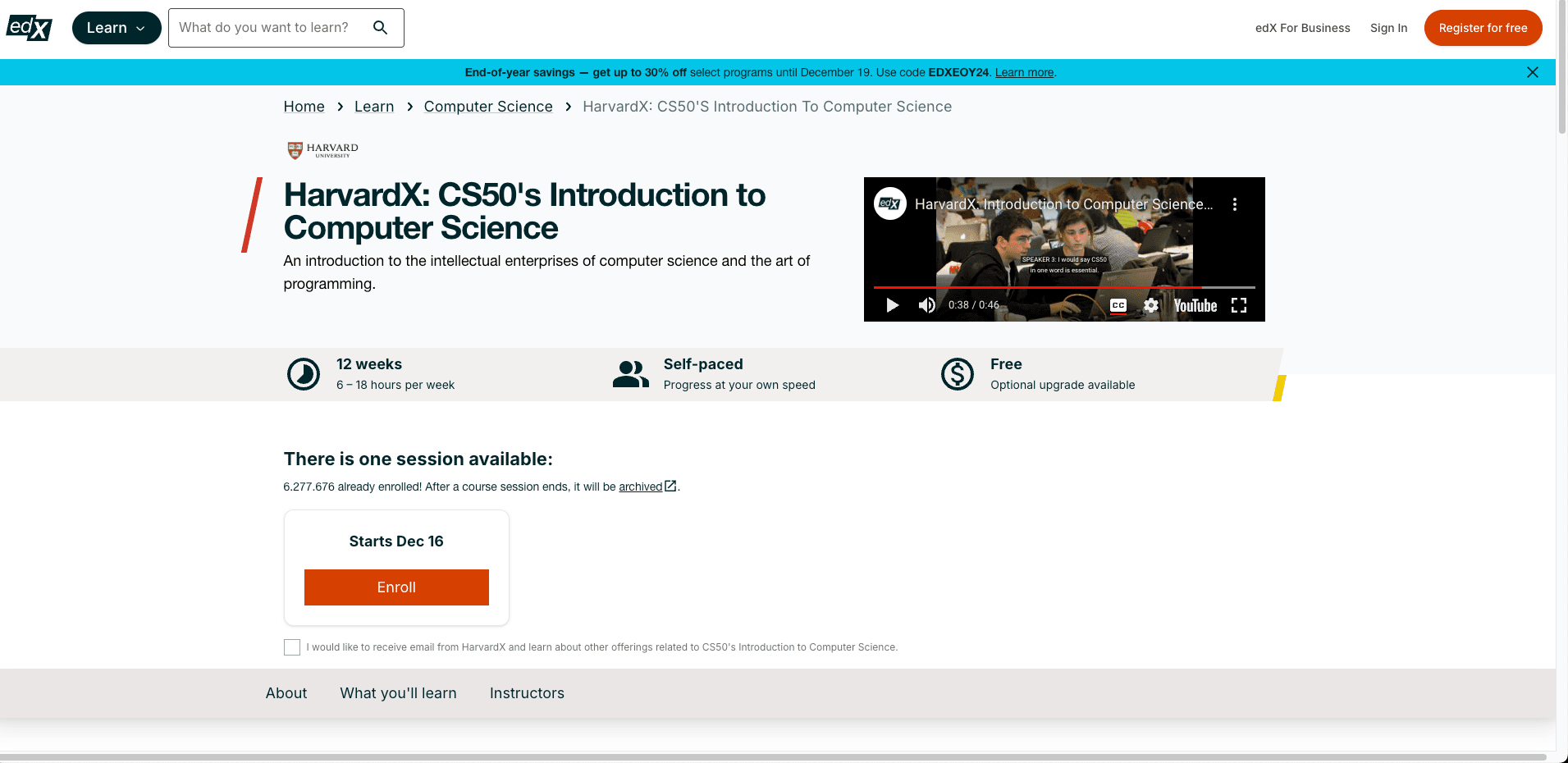Image resolution: width=1568 pixels, height=763 pixels.
Task: Click the dollar Free icon
Action: [958, 374]
